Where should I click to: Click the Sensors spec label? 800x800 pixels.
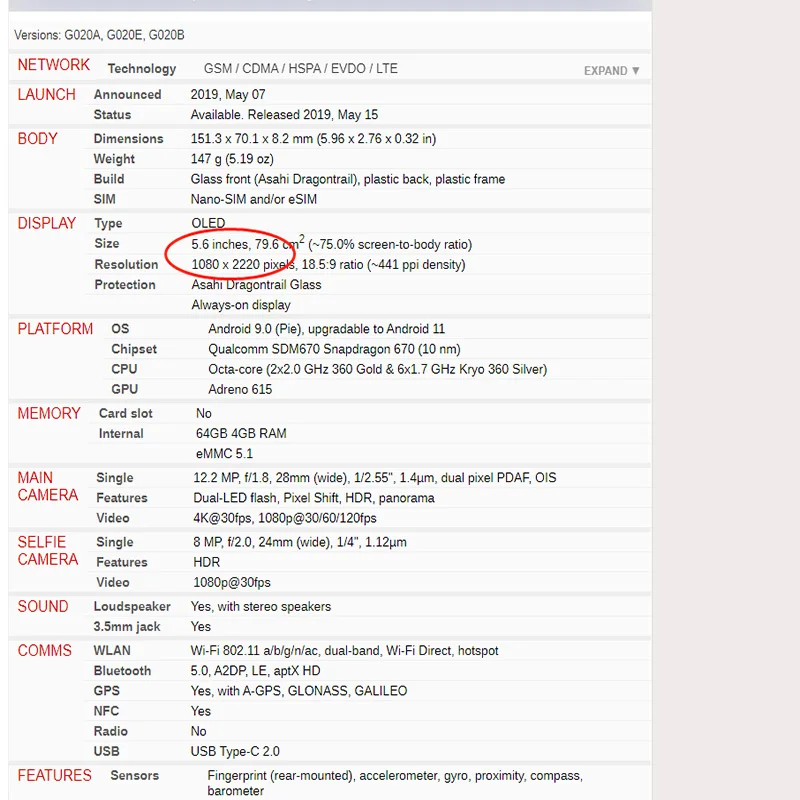point(135,776)
